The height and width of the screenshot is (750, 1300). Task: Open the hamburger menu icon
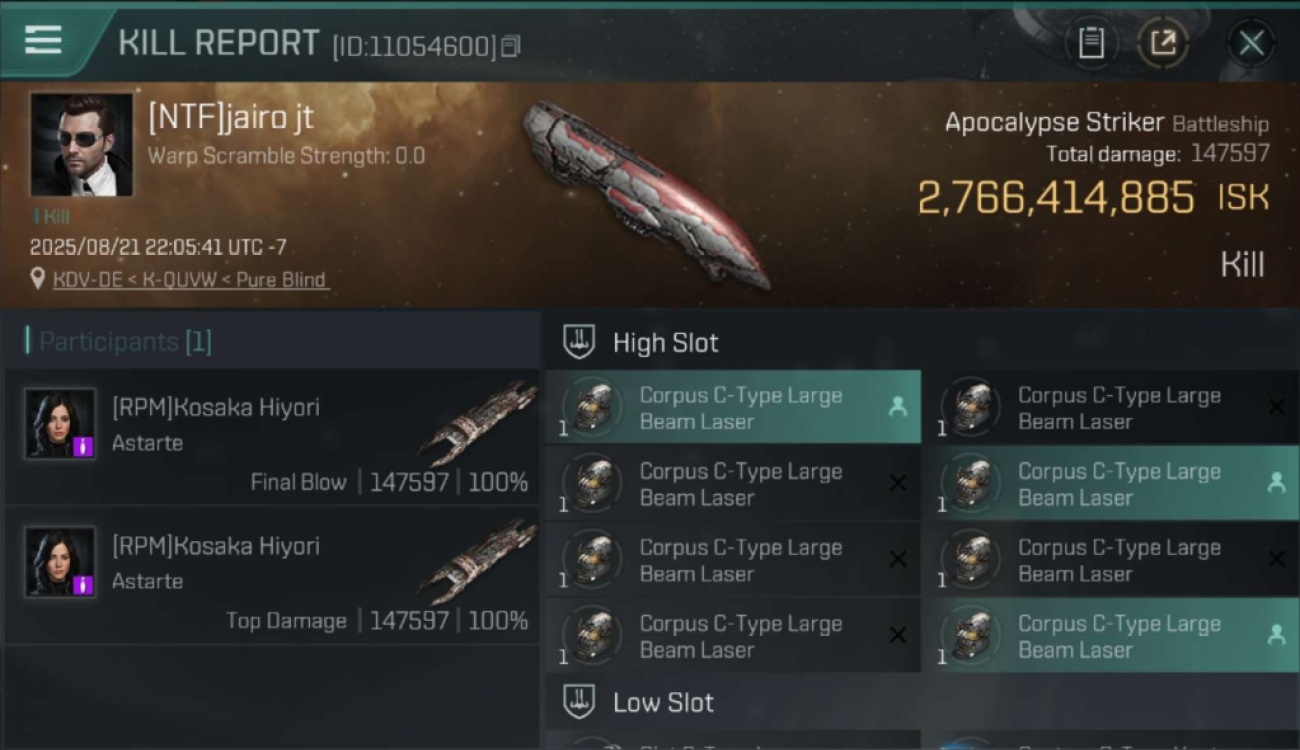pos(43,40)
